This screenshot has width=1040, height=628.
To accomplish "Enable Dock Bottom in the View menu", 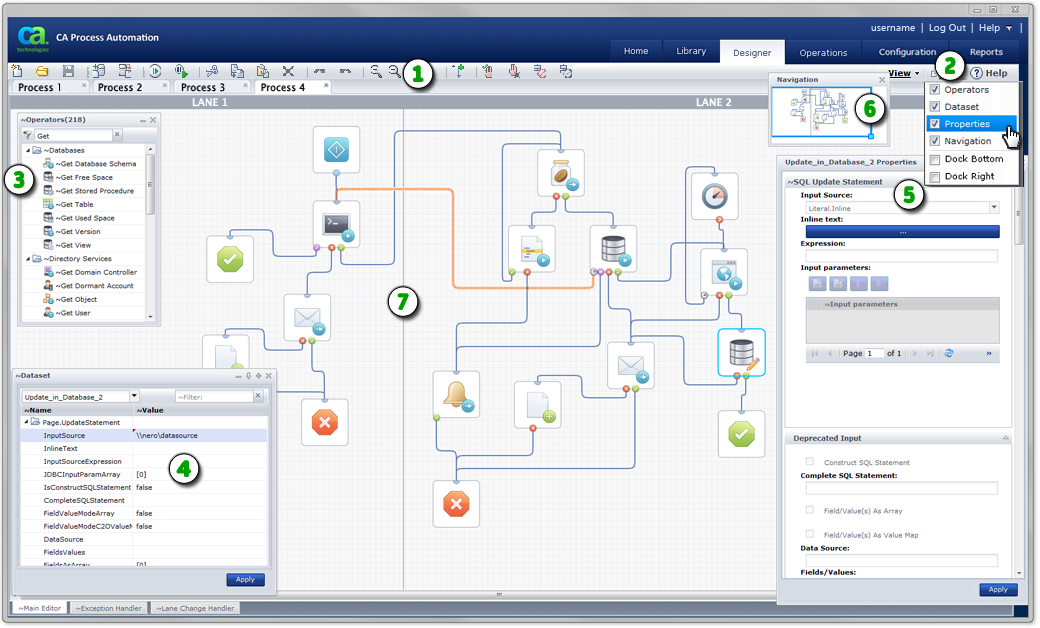I will tap(968, 158).
